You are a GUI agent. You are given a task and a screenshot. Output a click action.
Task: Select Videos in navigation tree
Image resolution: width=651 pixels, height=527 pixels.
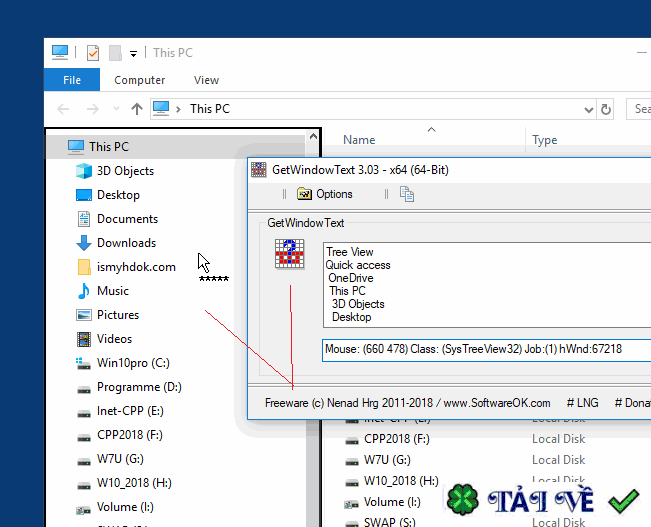(x=114, y=339)
